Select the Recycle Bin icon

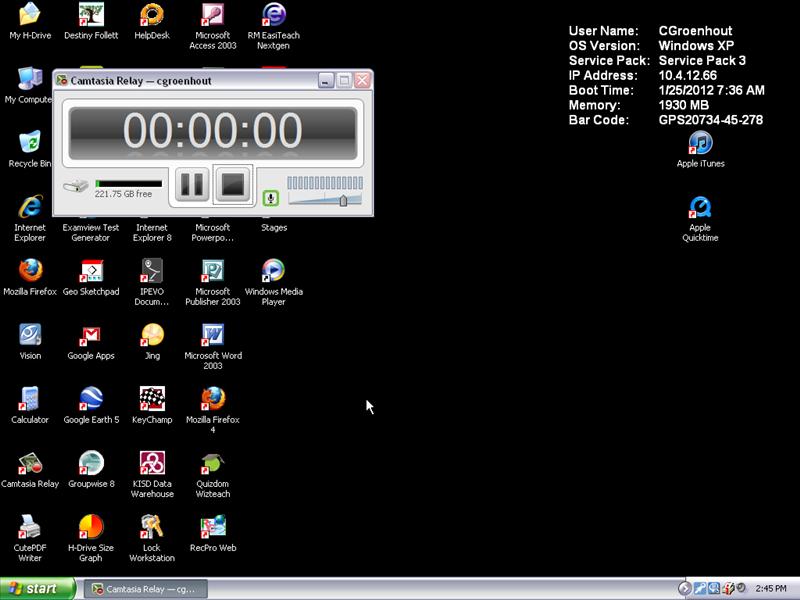pos(29,149)
